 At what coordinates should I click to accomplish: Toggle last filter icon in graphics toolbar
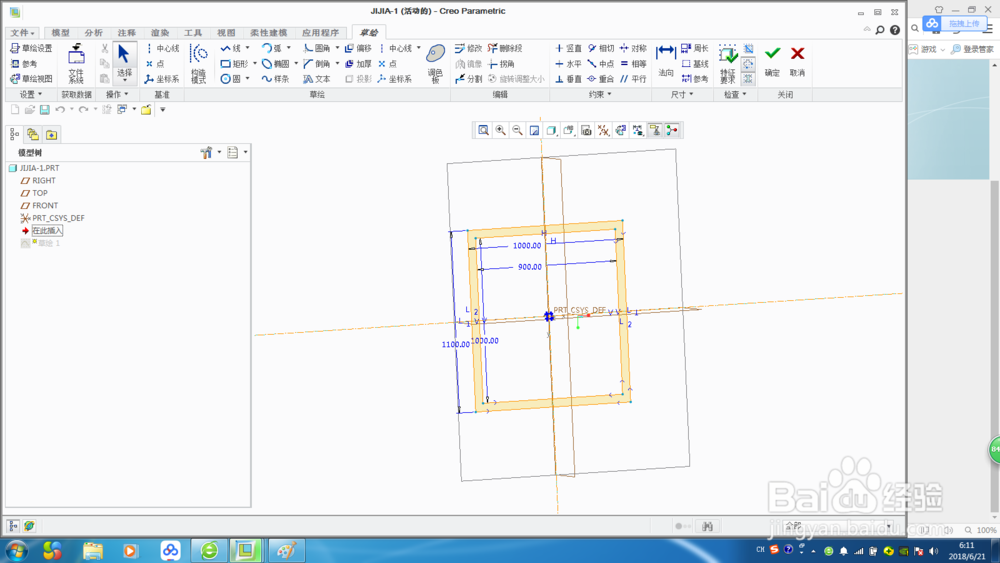pyautogui.click(x=672, y=130)
